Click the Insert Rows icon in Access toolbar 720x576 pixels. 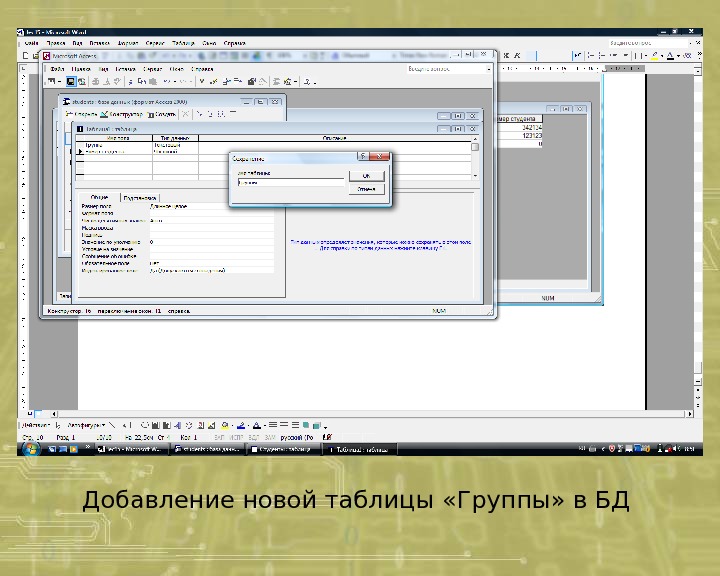pyautogui.click(x=226, y=82)
